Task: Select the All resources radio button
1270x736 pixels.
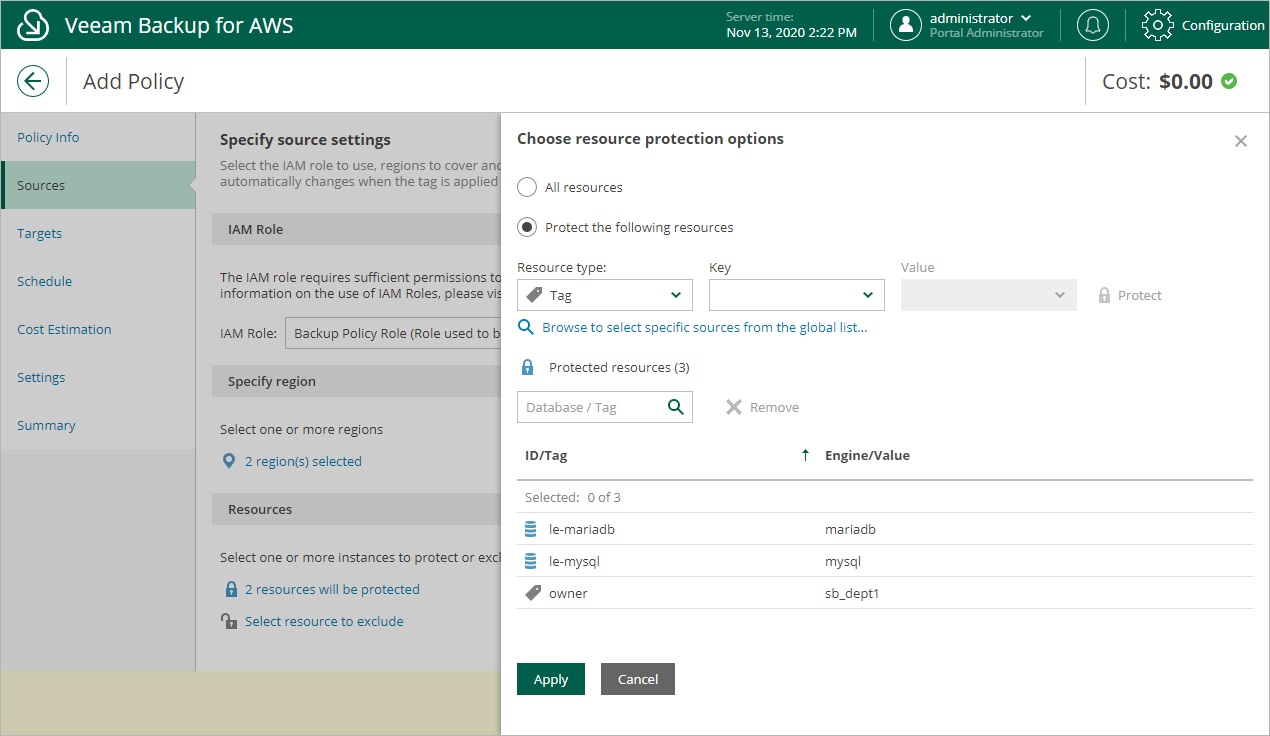Action: tap(527, 187)
